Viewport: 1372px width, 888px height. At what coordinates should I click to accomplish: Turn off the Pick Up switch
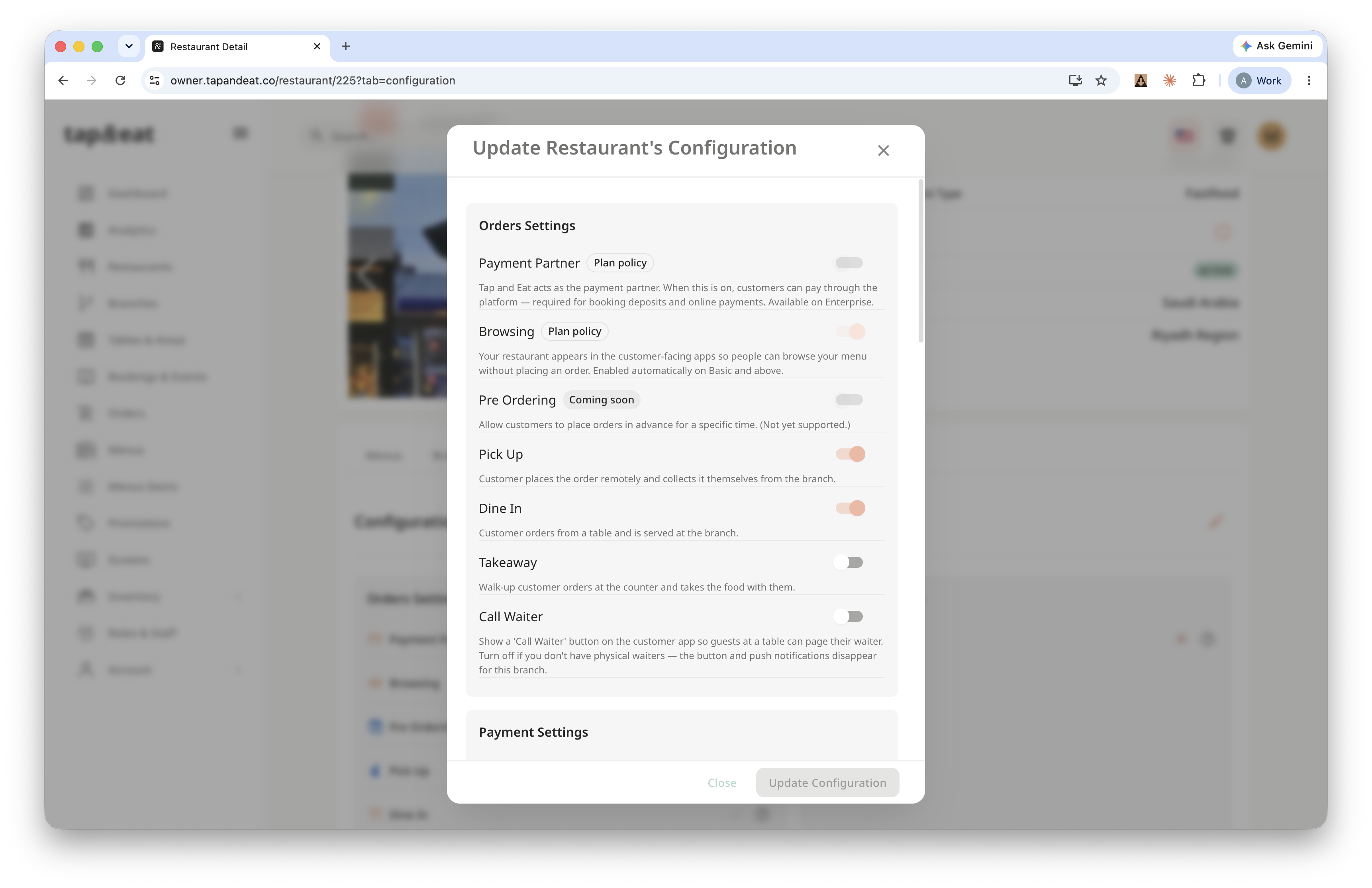click(x=850, y=454)
